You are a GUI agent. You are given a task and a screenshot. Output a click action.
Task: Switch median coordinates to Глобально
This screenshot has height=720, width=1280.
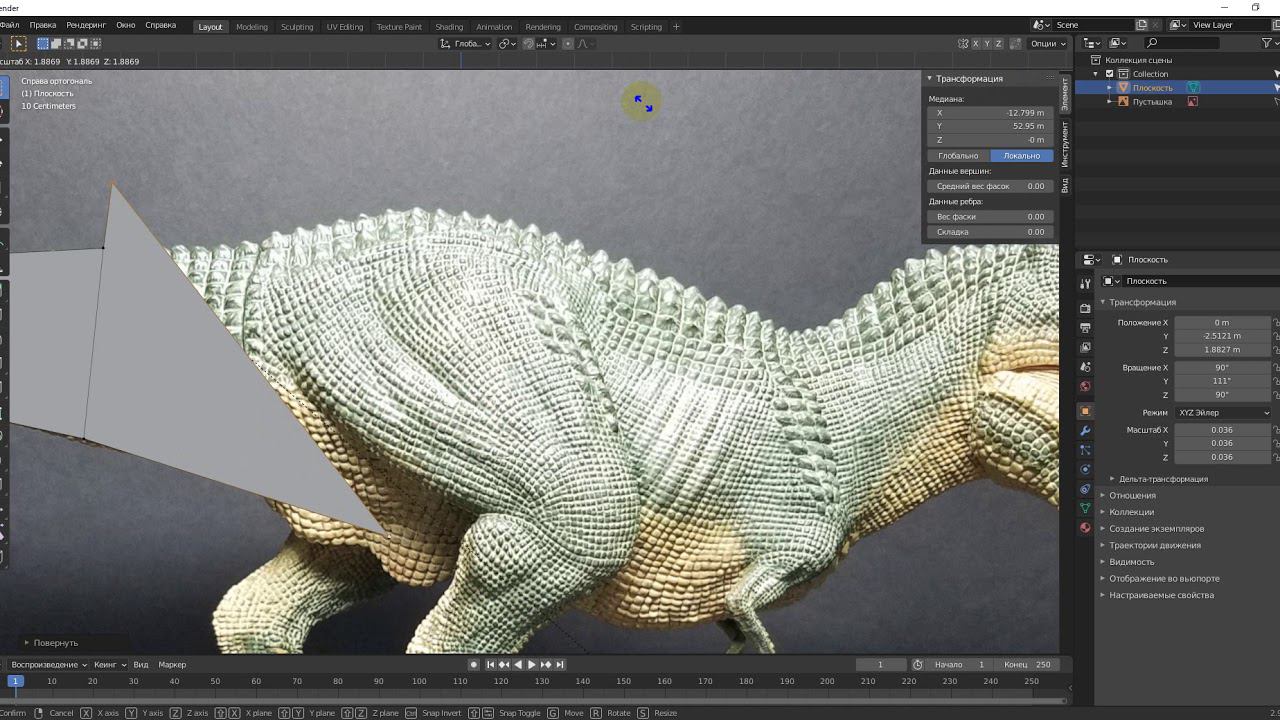958,156
